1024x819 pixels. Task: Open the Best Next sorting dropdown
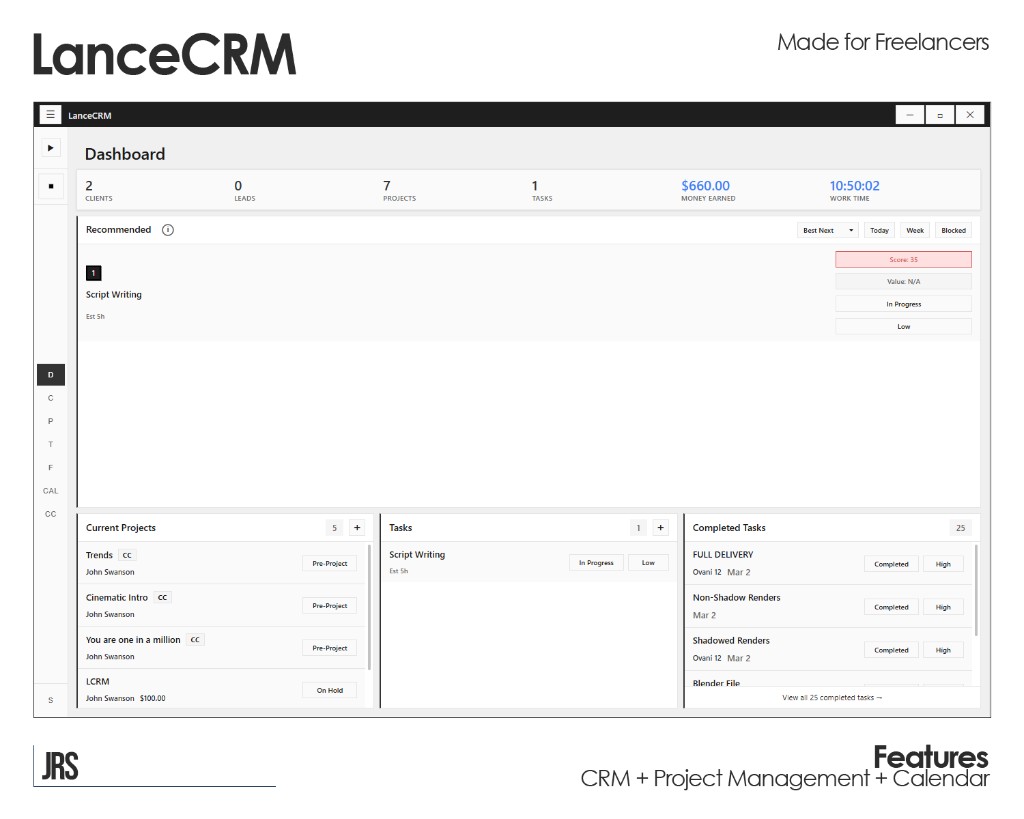827,230
